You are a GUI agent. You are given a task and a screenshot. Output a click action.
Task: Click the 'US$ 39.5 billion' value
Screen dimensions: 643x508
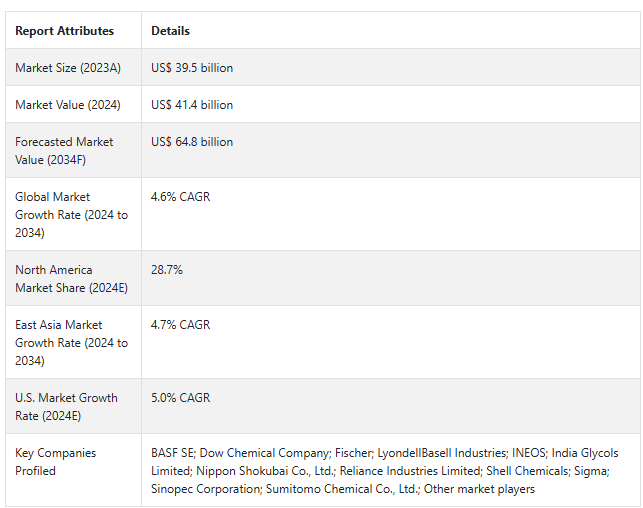[192, 68]
